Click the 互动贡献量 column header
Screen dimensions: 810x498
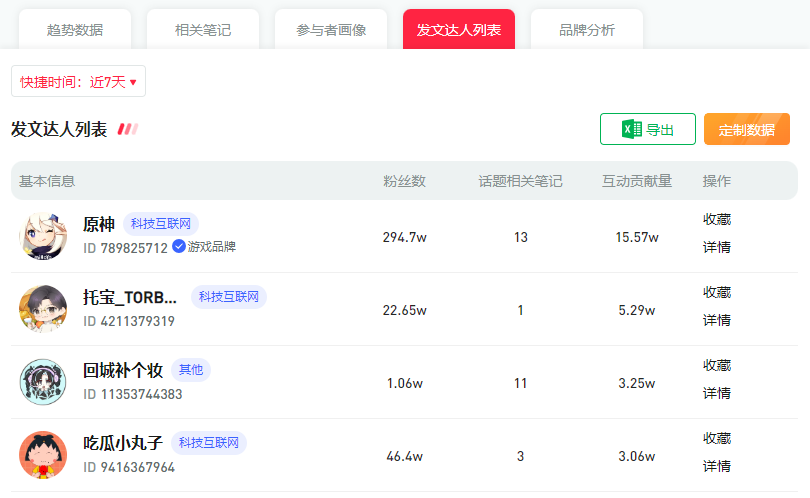(637, 181)
